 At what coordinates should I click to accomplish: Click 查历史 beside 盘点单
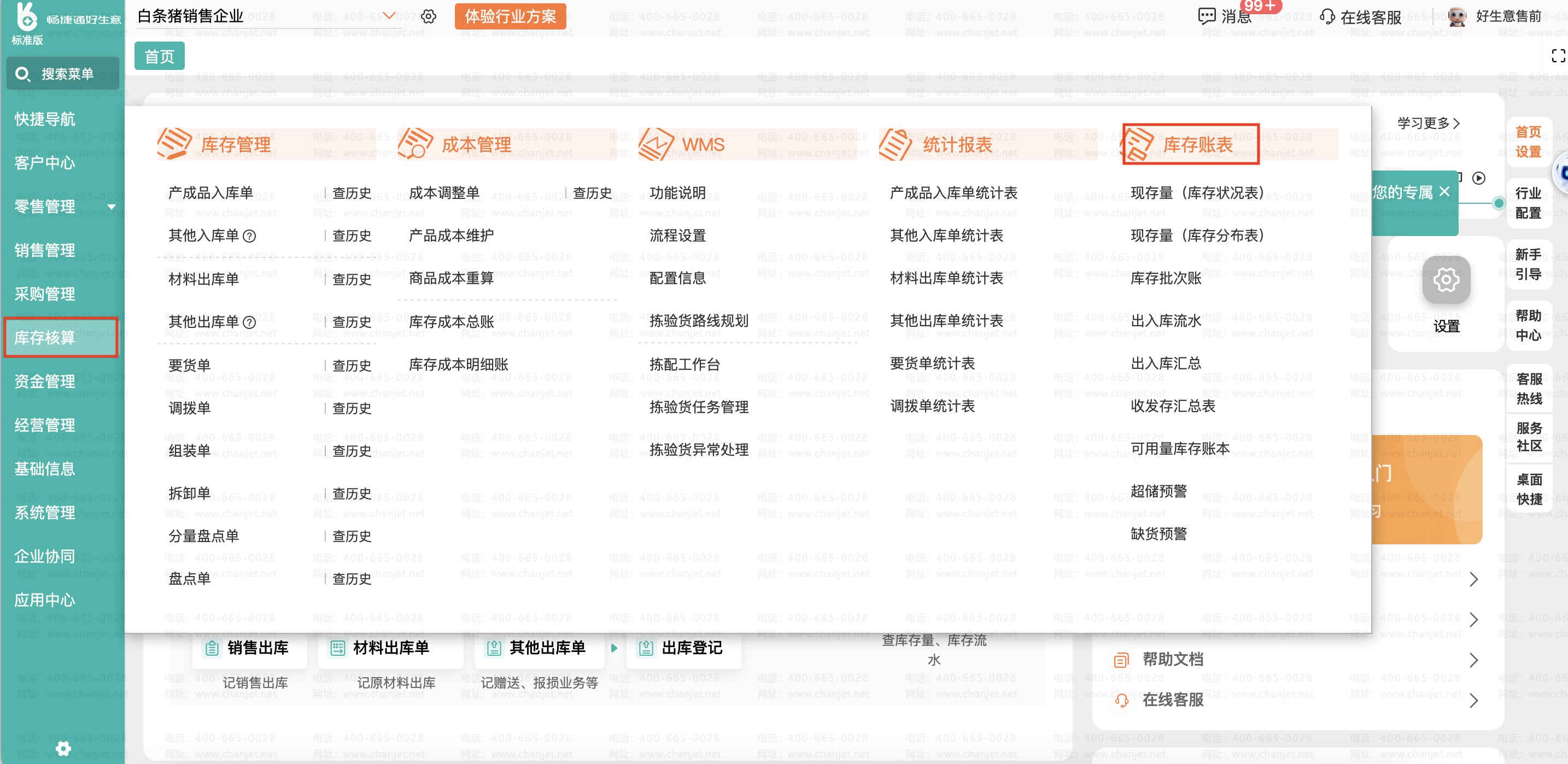point(352,579)
